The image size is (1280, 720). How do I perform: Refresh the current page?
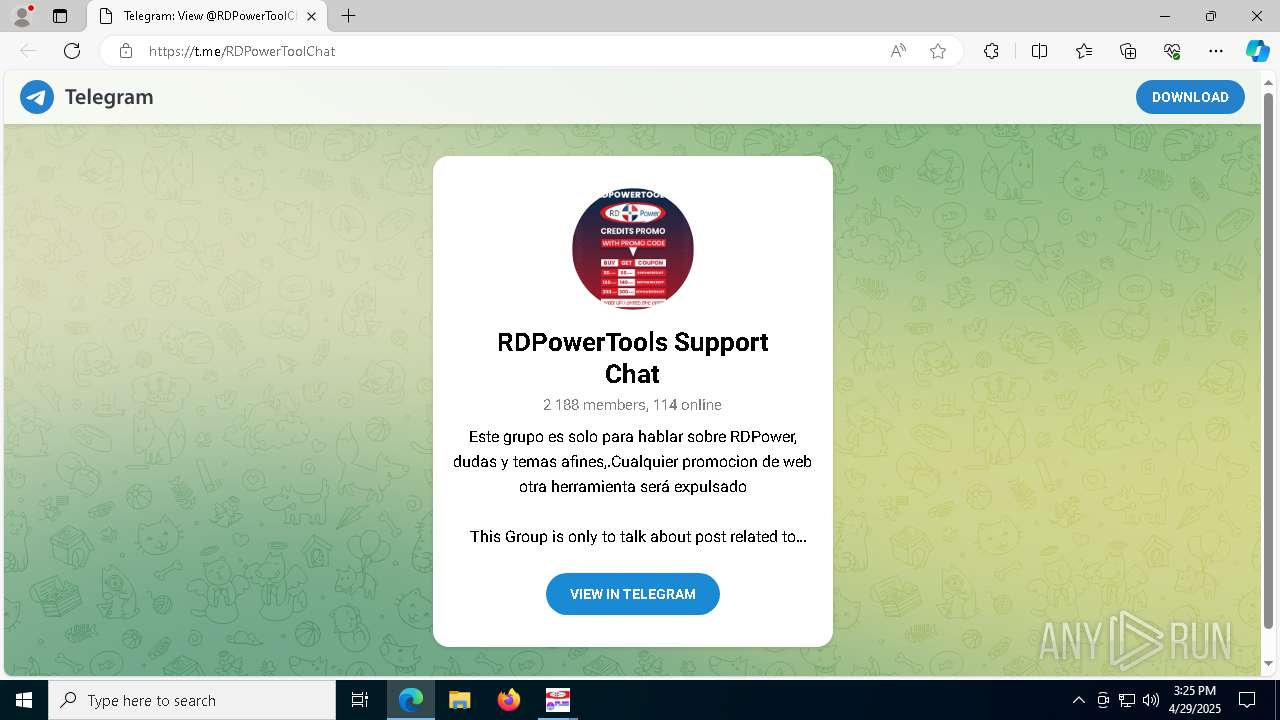72,51
